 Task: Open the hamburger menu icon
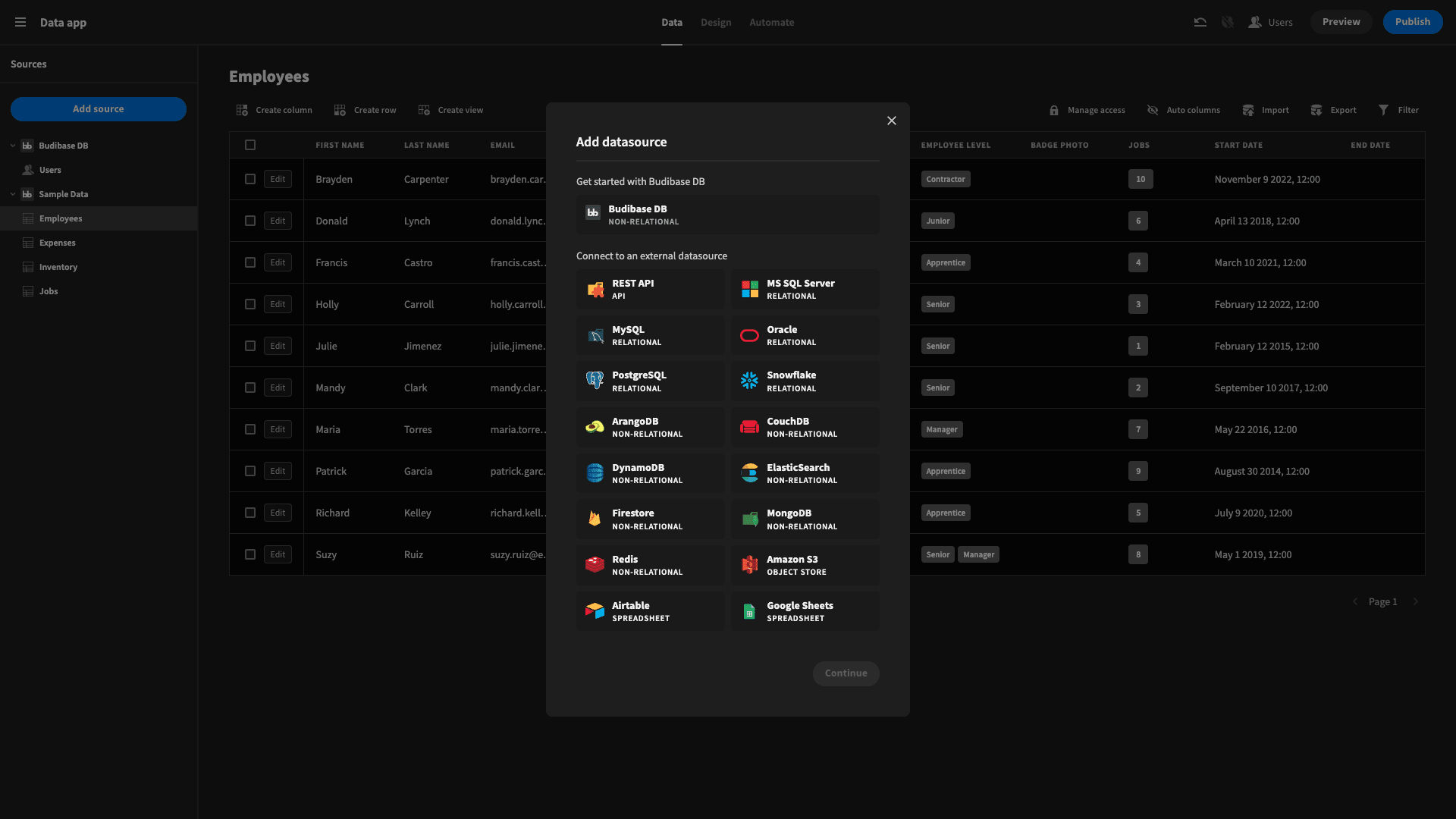[x=20, y=22]
